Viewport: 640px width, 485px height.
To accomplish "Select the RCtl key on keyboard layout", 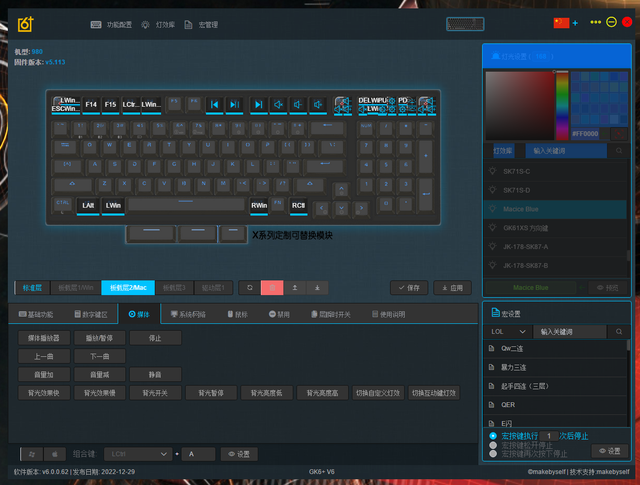I will [298, 205].
